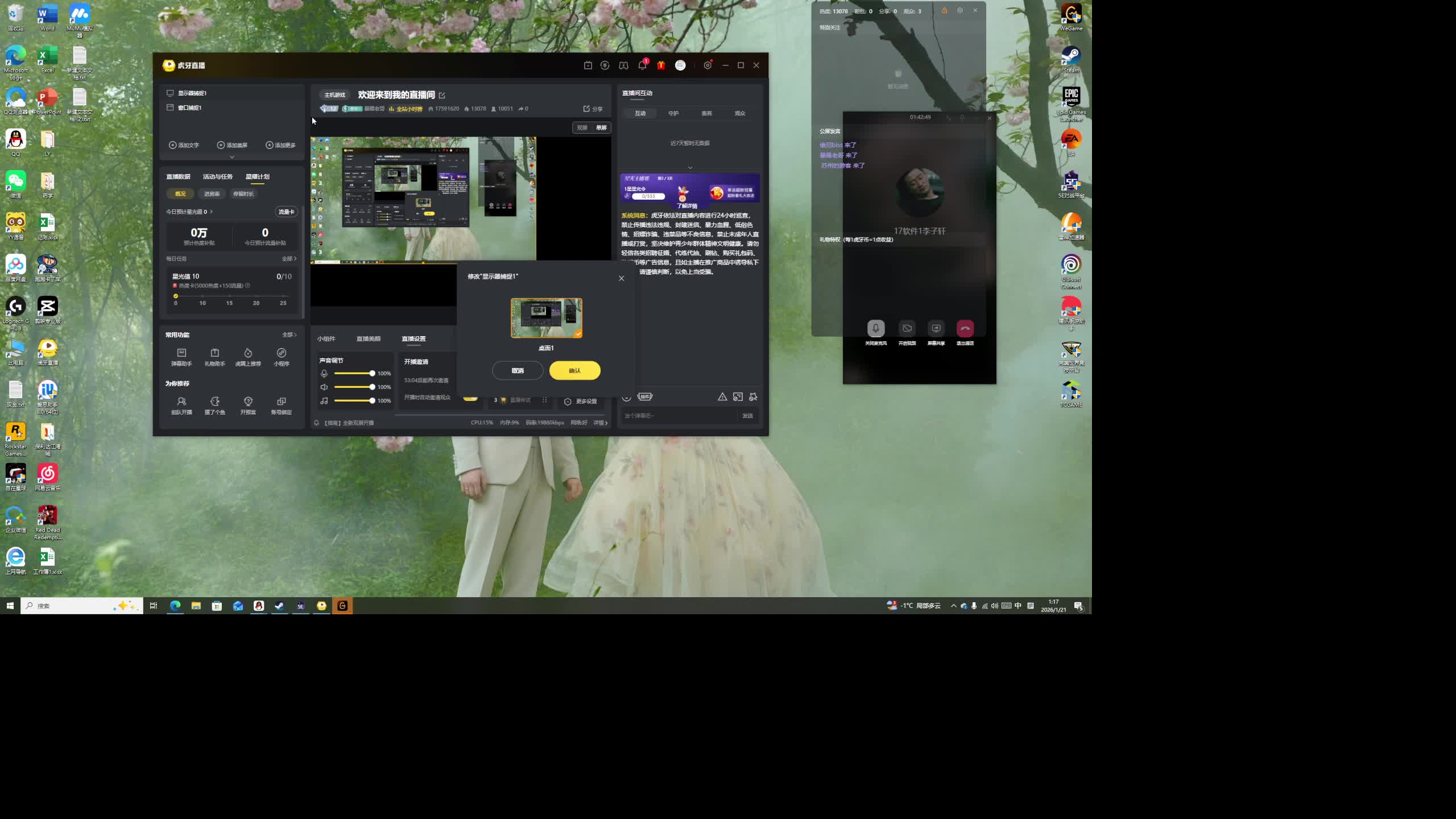Open 屏幕共享 screen share in call window
The image size is (1456, 819).
pos(936,328)
